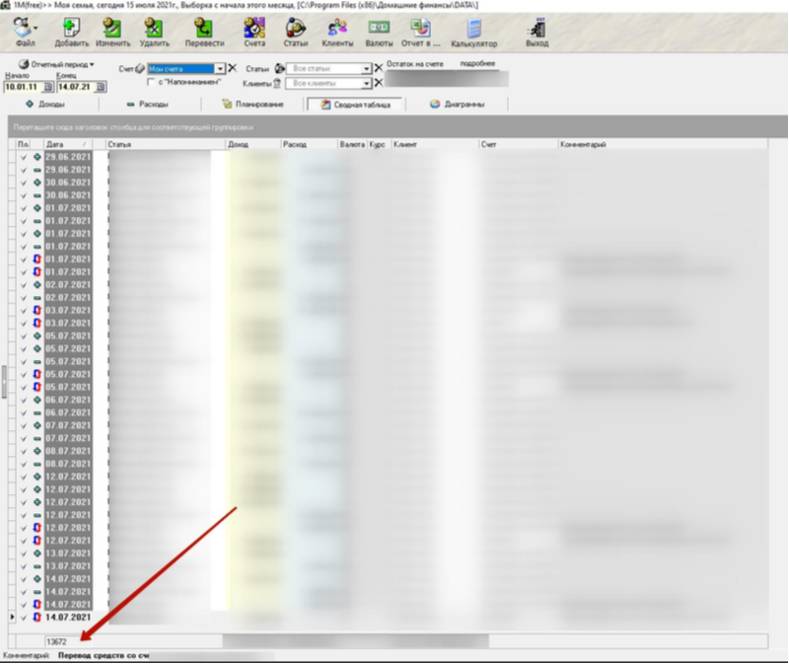The image size is (789, 664).
Task: Expand the Счет "Мои счета" dropdown
Action: click(220, 68)
